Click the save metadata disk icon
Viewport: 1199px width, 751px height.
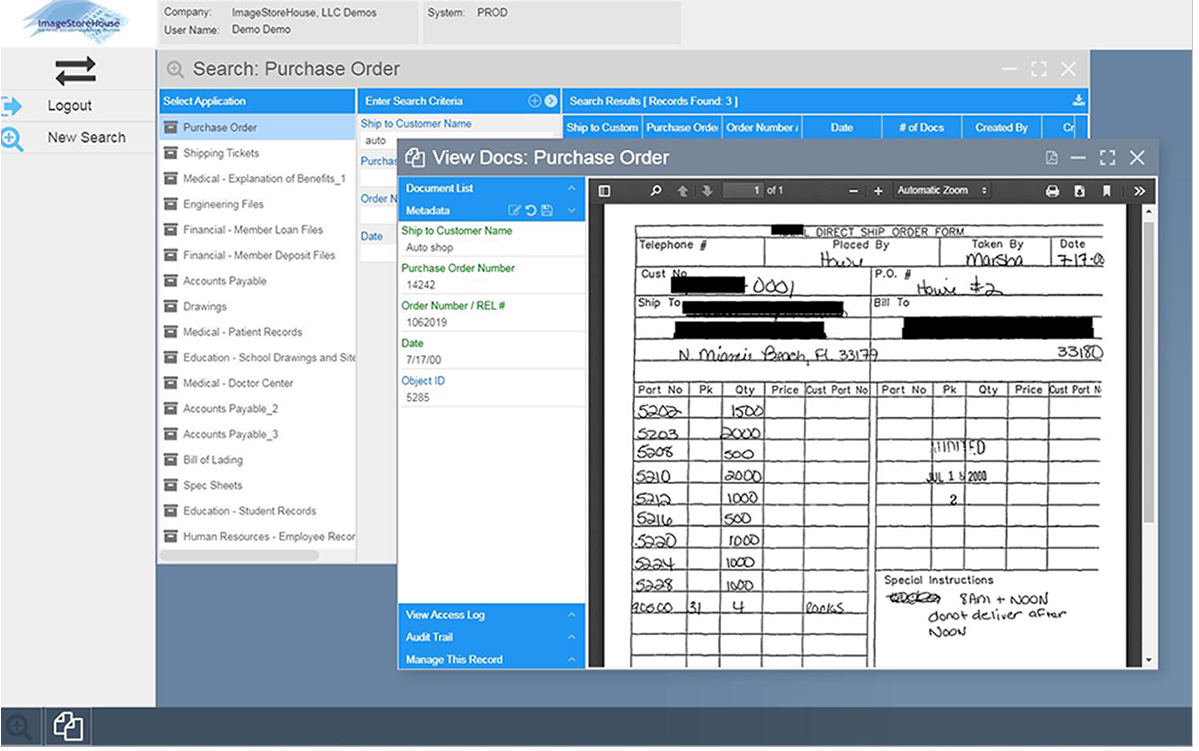547,210
